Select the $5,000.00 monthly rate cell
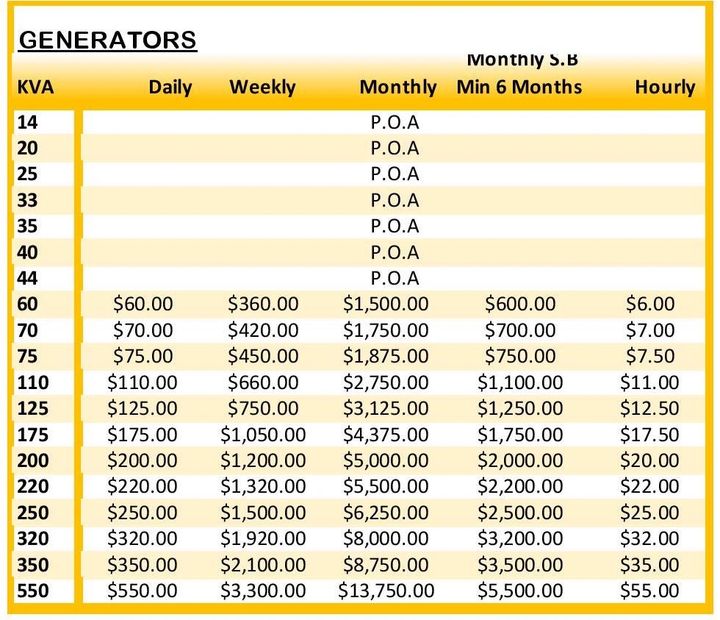This screenshot has height=620, width=720. point(386,460)
